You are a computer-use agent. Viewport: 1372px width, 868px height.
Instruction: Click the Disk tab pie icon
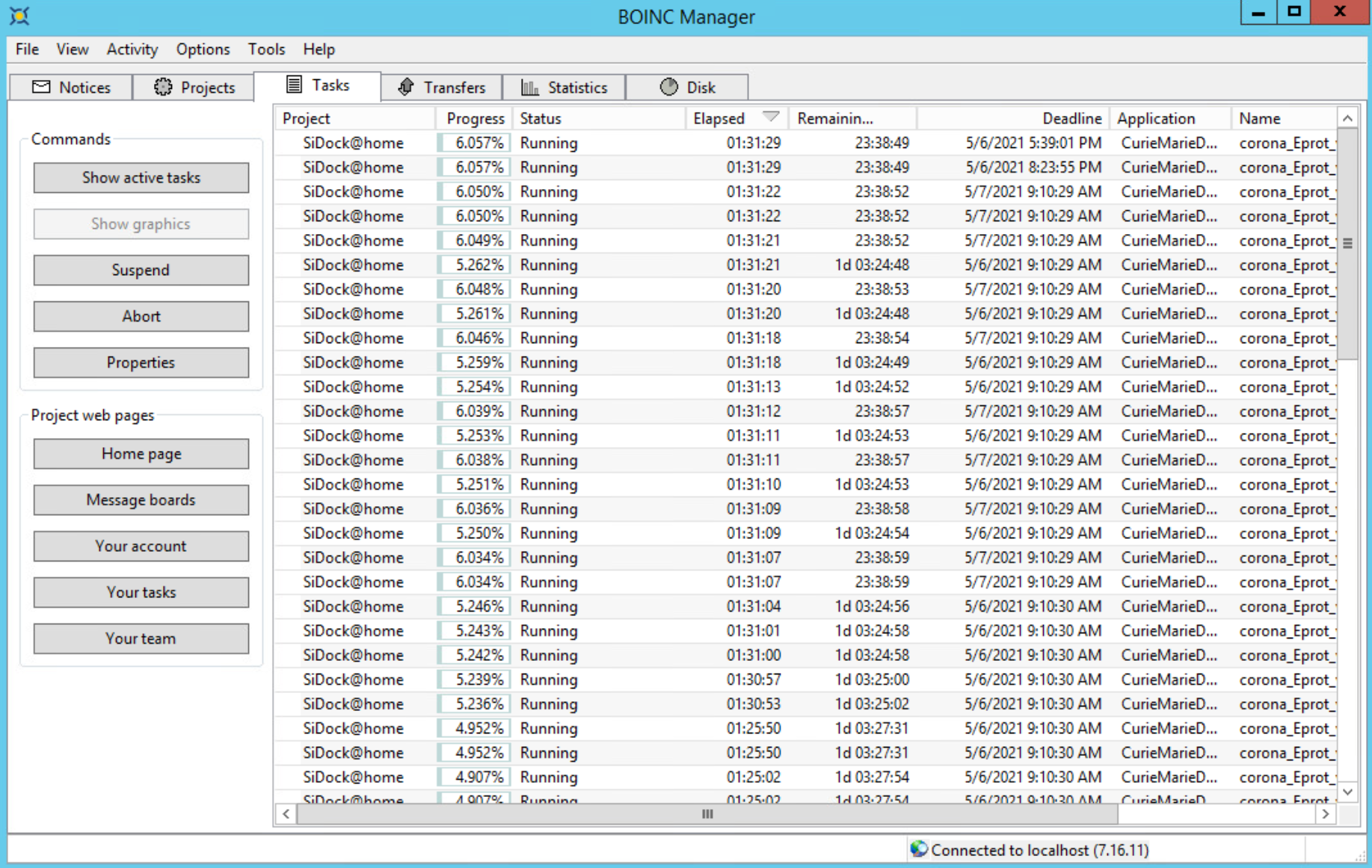pyautogui.click(x=668, y=87)
